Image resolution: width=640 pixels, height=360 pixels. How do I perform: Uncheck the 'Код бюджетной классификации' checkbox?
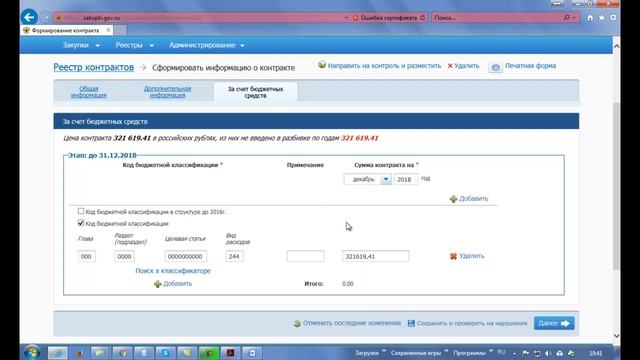[81, 223]
